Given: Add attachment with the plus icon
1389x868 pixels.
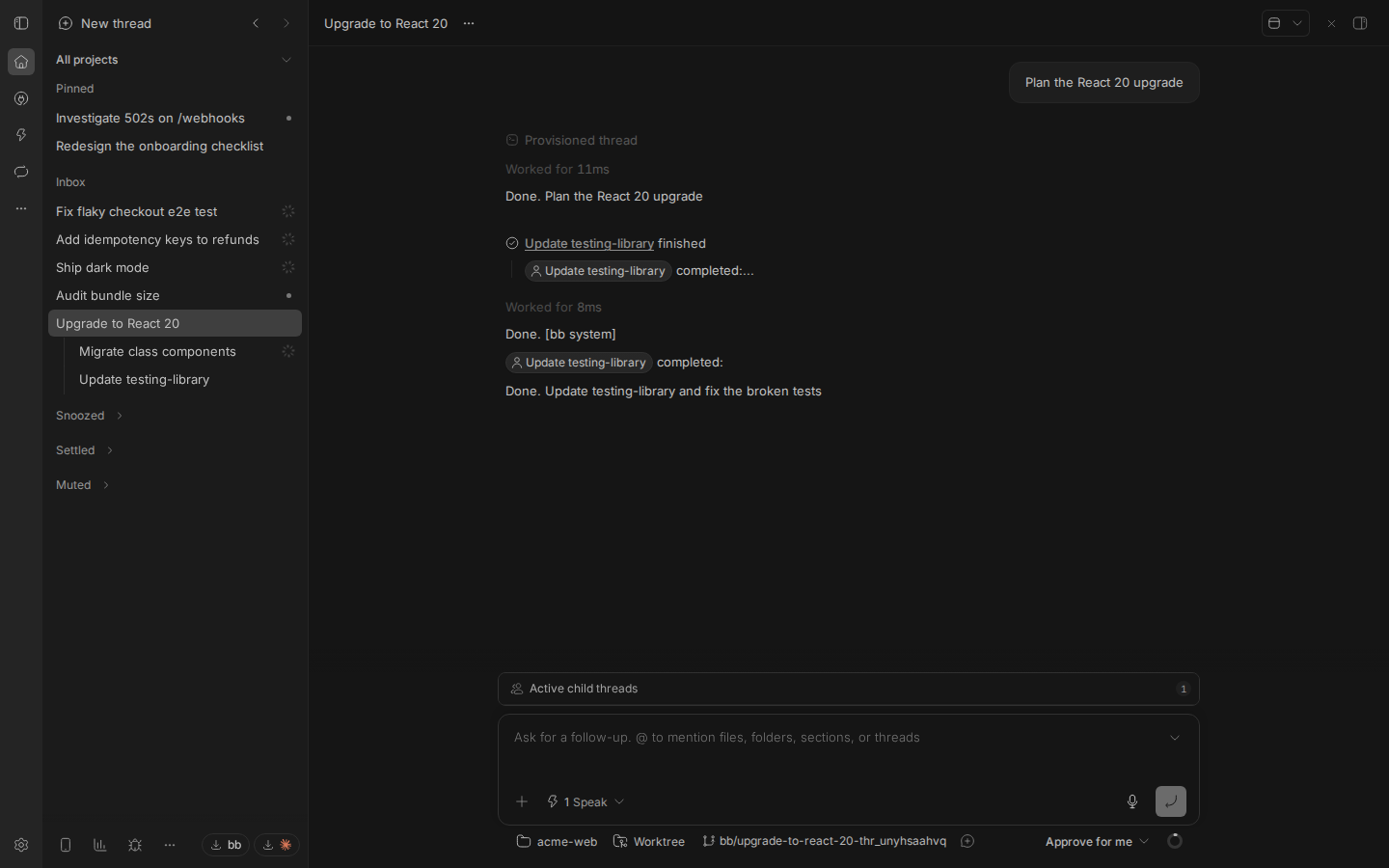Looking at the screenshot, I should coord(522,801).
